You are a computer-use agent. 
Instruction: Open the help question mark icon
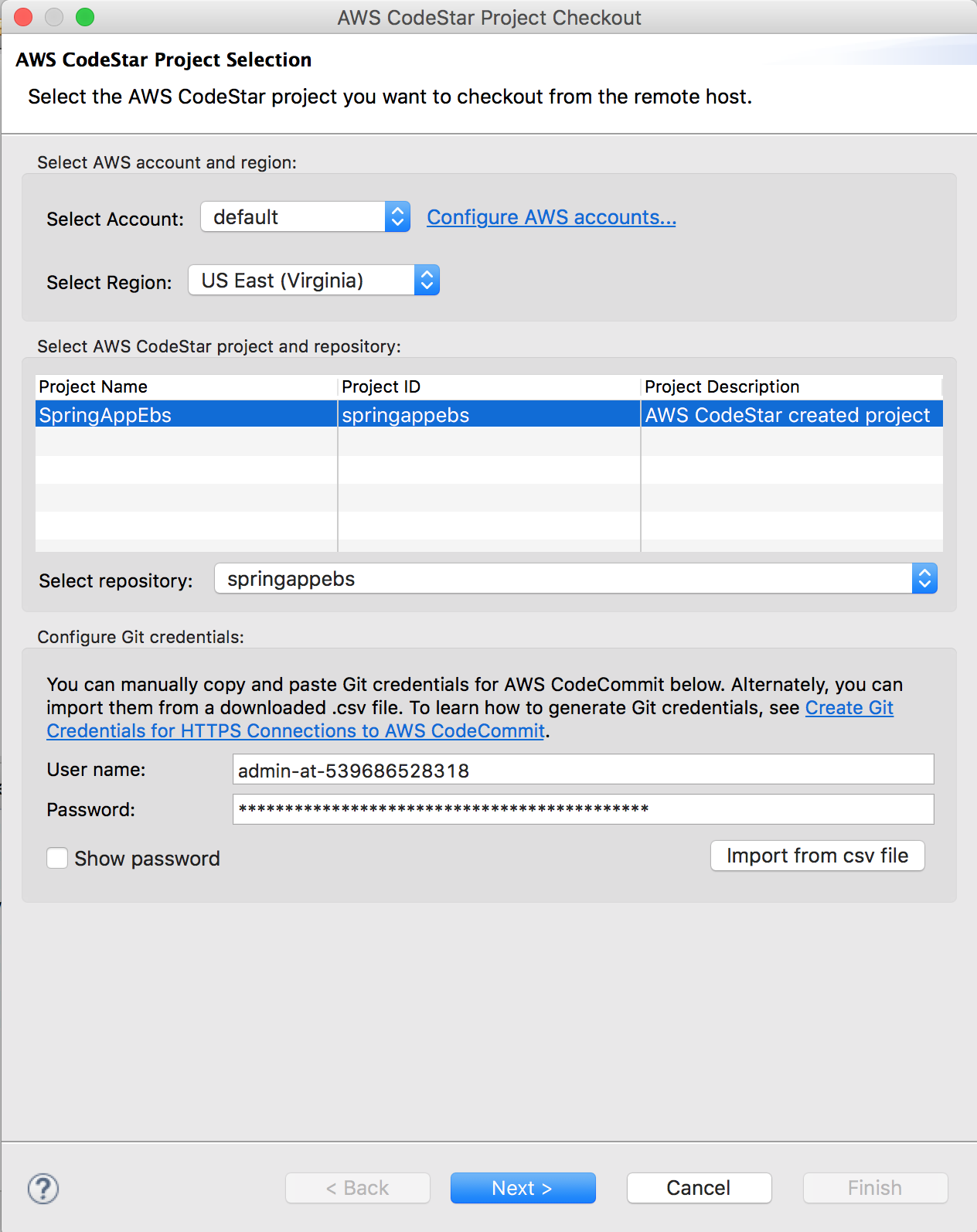[43, 1188]
